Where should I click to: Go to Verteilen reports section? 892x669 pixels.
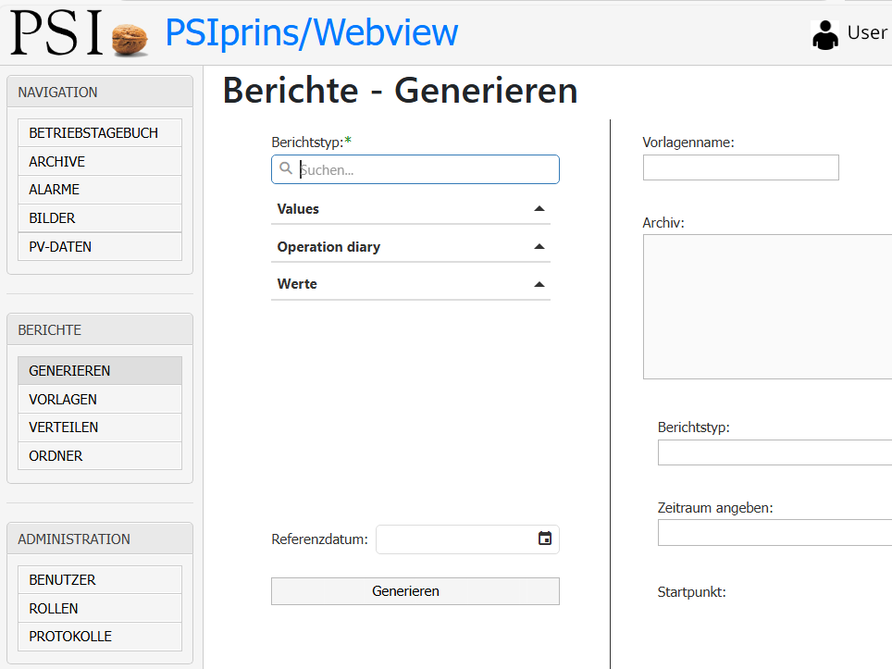pyautogui.click(x=99, y=427)
